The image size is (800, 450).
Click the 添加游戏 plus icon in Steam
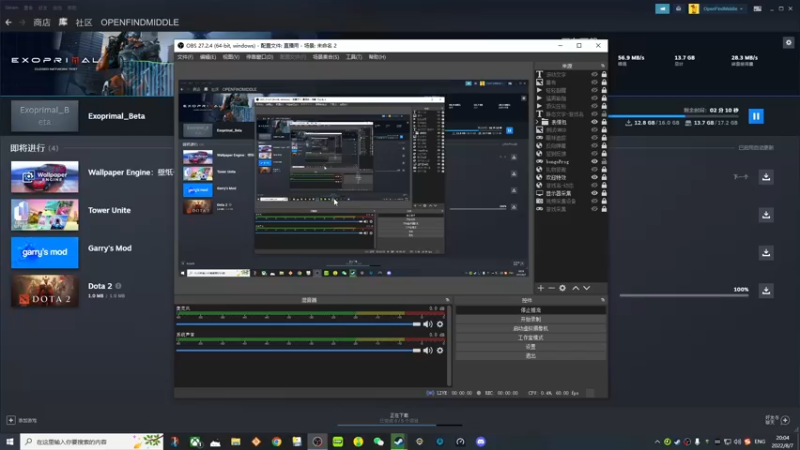point(11,420)
